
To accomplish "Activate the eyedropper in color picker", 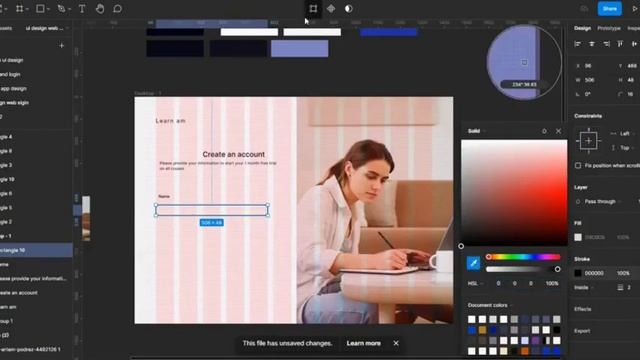I will (473, 263).
